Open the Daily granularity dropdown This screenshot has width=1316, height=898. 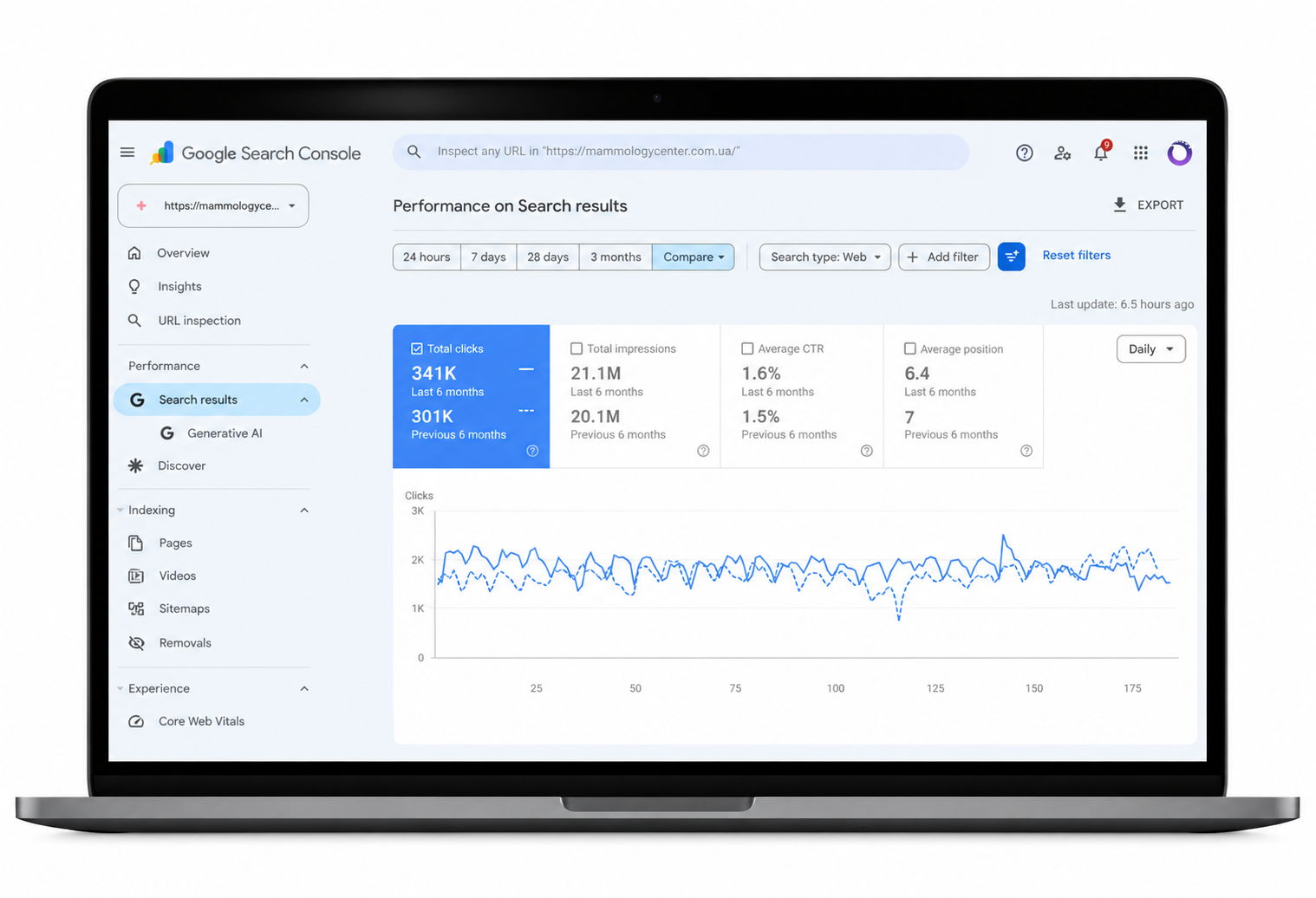[1150, 348]
